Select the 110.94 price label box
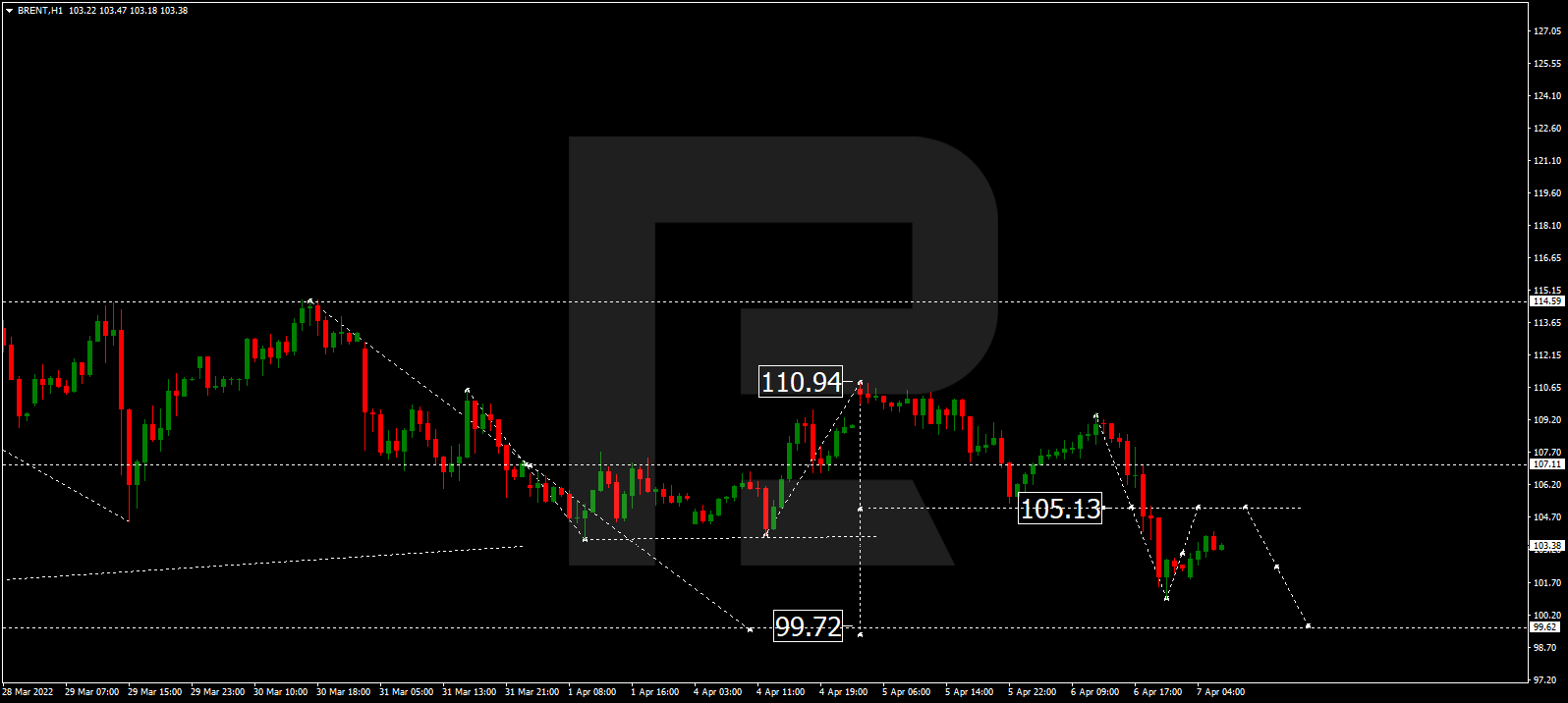 click(x=802, y=382)
